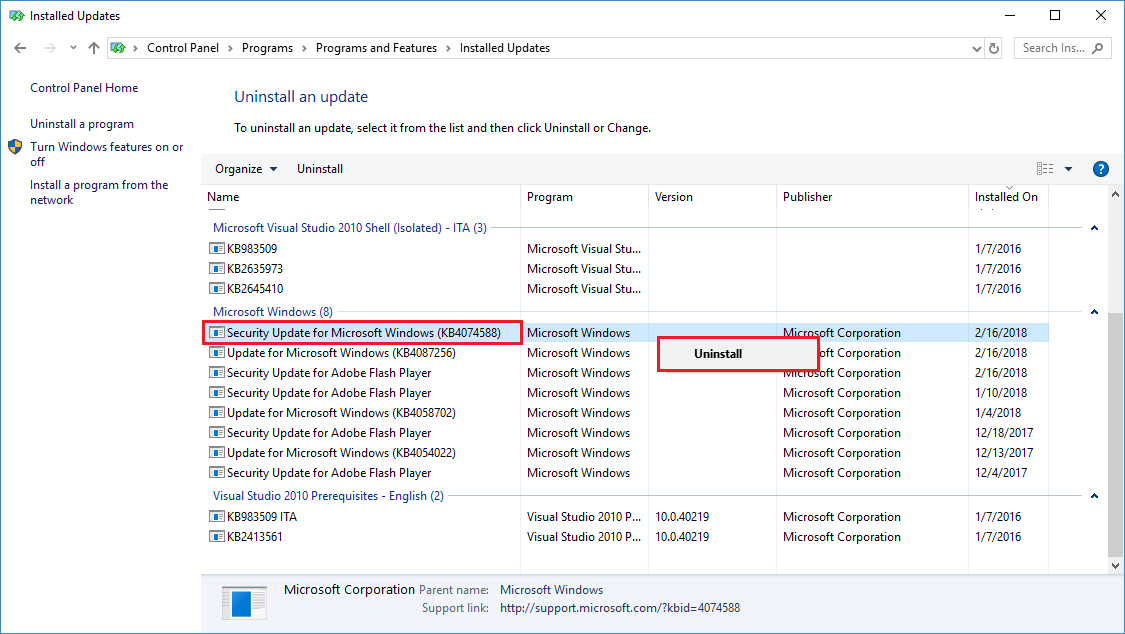Click the search magnifier icon

click(x=1097, y=48)
